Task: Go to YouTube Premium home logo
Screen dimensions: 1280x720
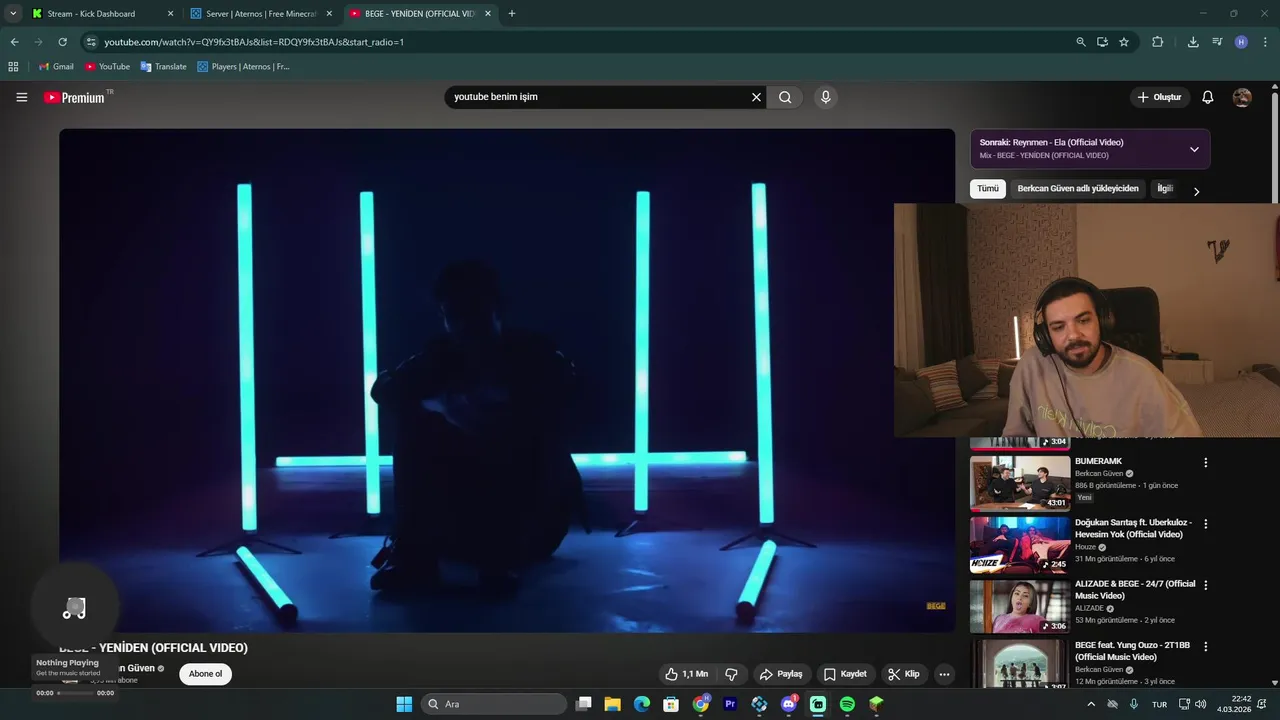Action: tap(74, 97)
